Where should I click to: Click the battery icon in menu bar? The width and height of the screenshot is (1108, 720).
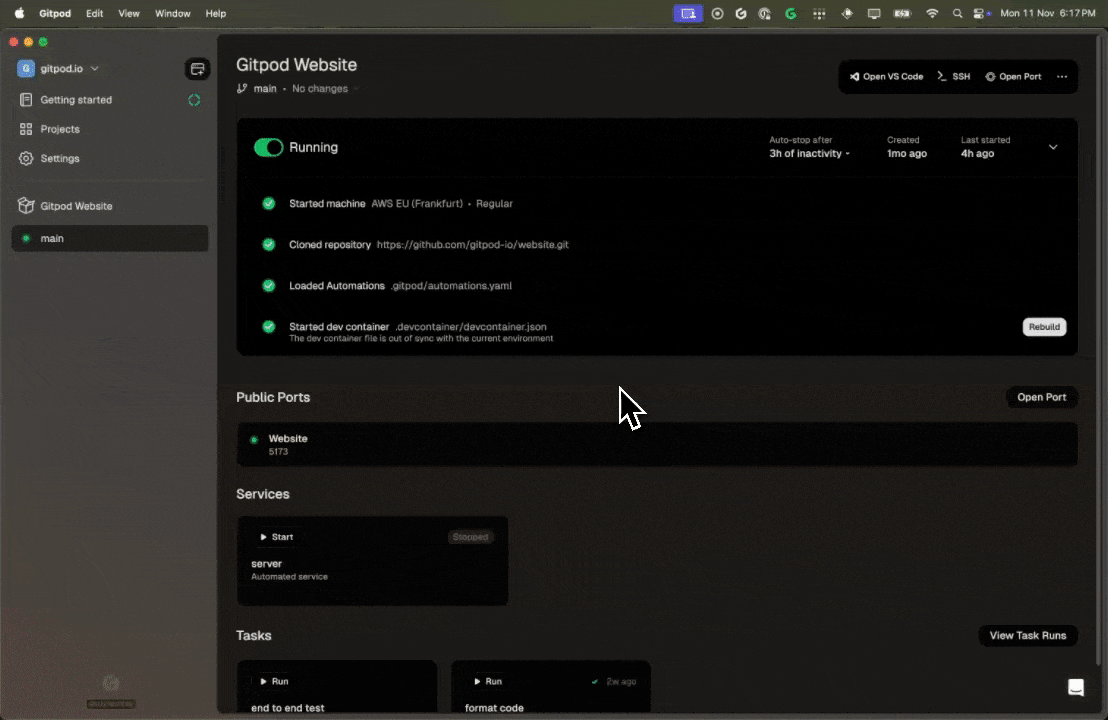[x=902, y=13]
